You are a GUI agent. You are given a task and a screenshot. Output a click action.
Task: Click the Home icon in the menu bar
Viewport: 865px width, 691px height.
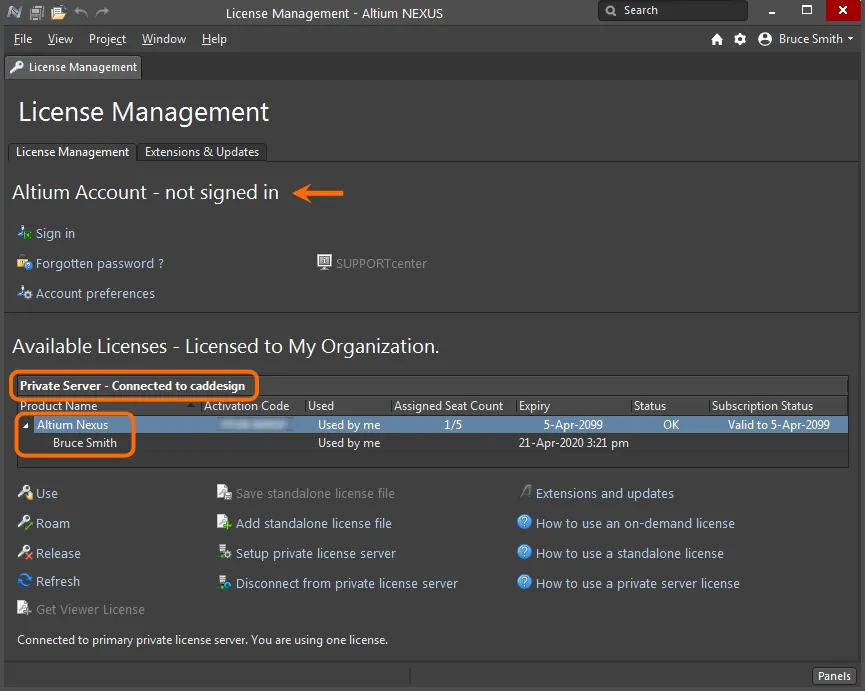(717, 39)
